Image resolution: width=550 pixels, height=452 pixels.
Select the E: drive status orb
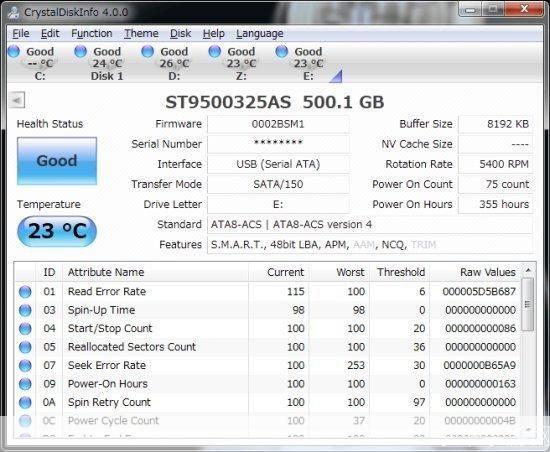coord(281,52)
